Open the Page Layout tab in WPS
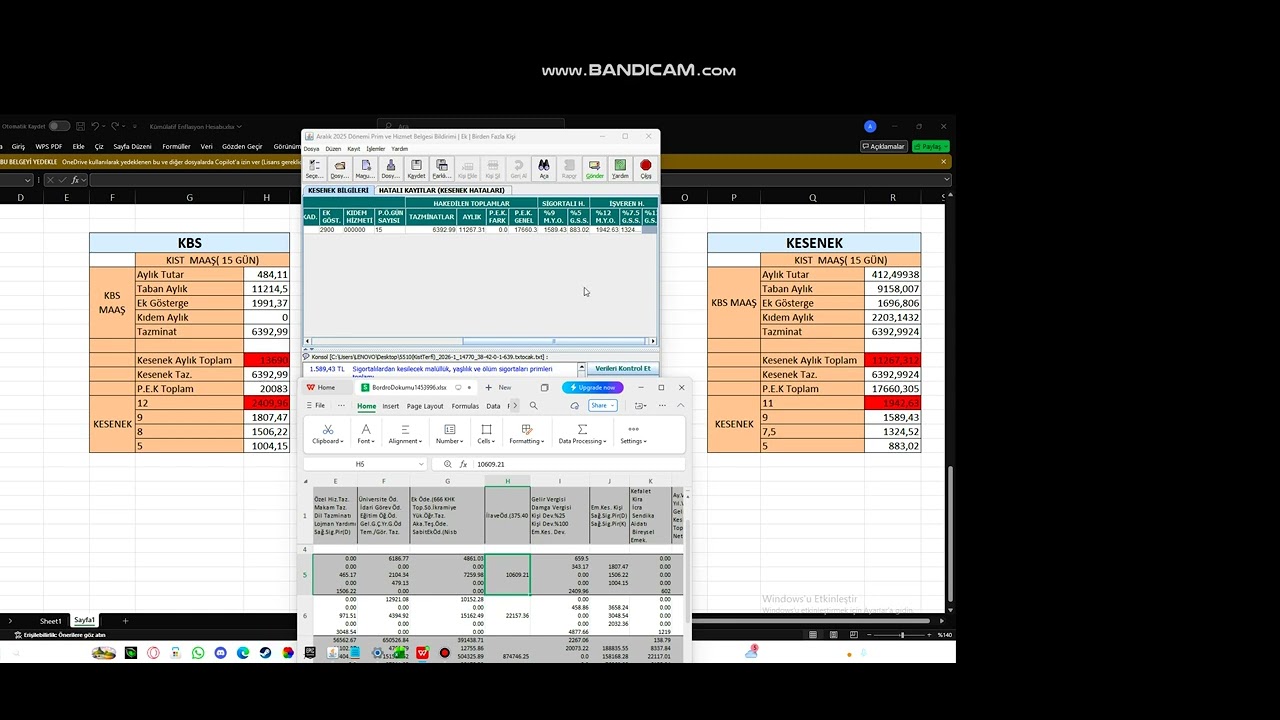The height and width of the screenshot is (720, 1280). (x=425, y=406)
